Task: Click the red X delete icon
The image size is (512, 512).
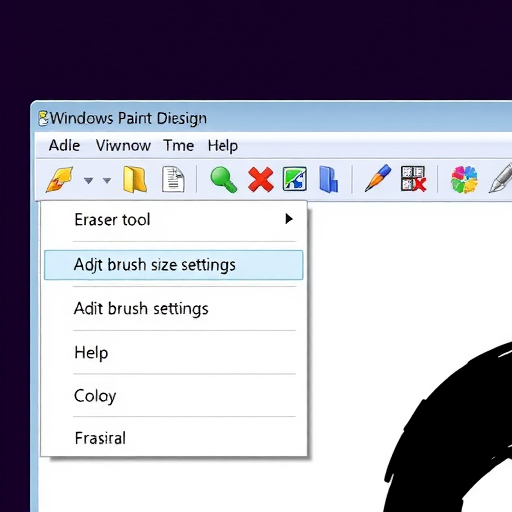Action: (x=261, y=180)
